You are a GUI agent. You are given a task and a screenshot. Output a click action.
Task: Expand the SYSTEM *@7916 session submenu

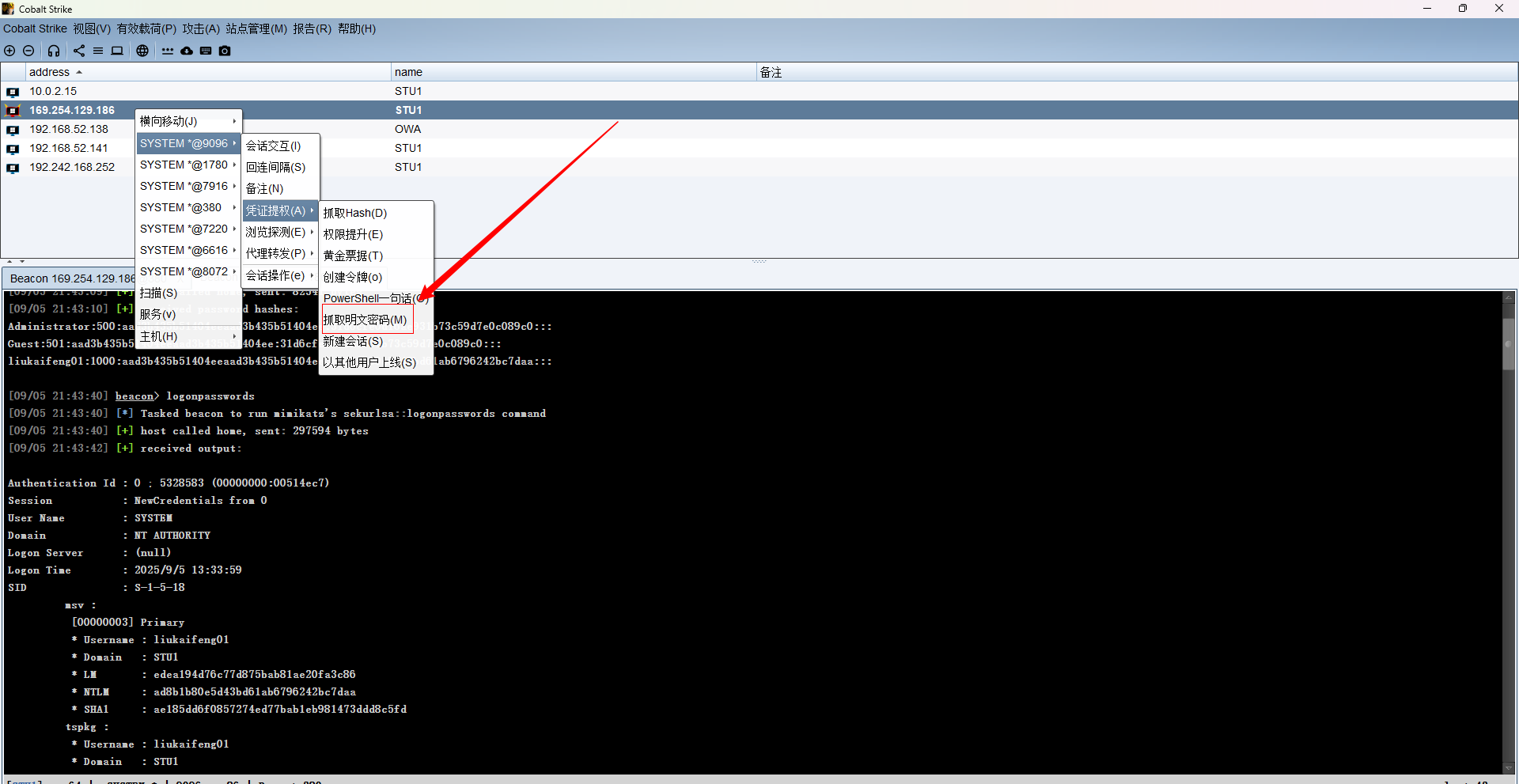point(188,186)
